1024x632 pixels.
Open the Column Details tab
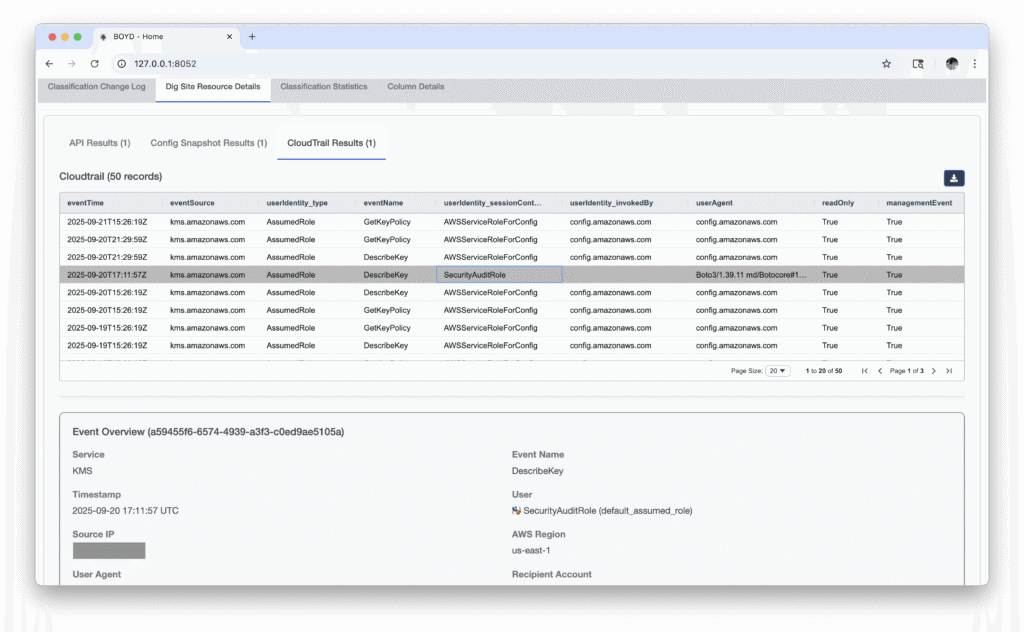(x=415, y=87)
